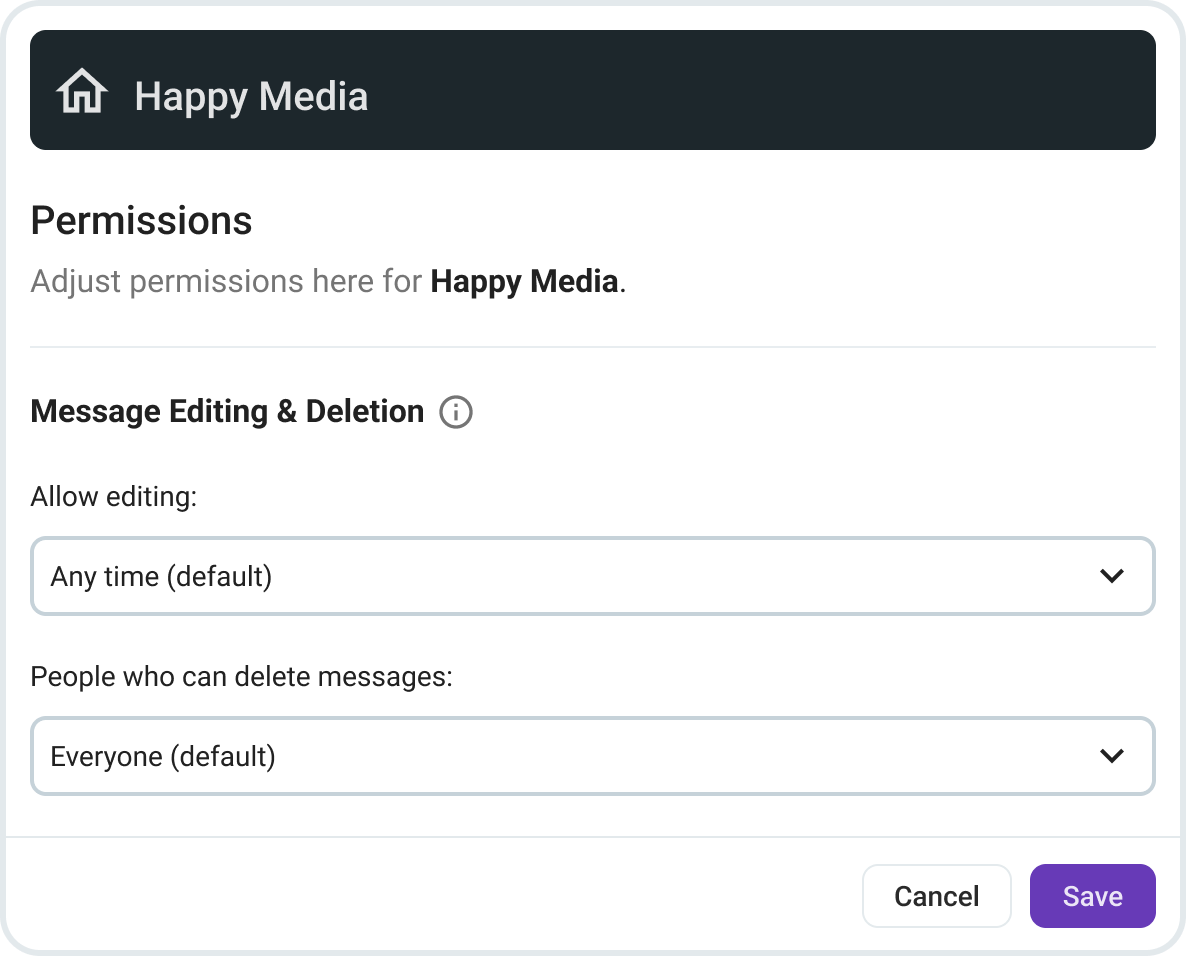Open the info icon next to Message Editing & Deletion
Viewport: 1186px width, 956px height.
[456, 412]
